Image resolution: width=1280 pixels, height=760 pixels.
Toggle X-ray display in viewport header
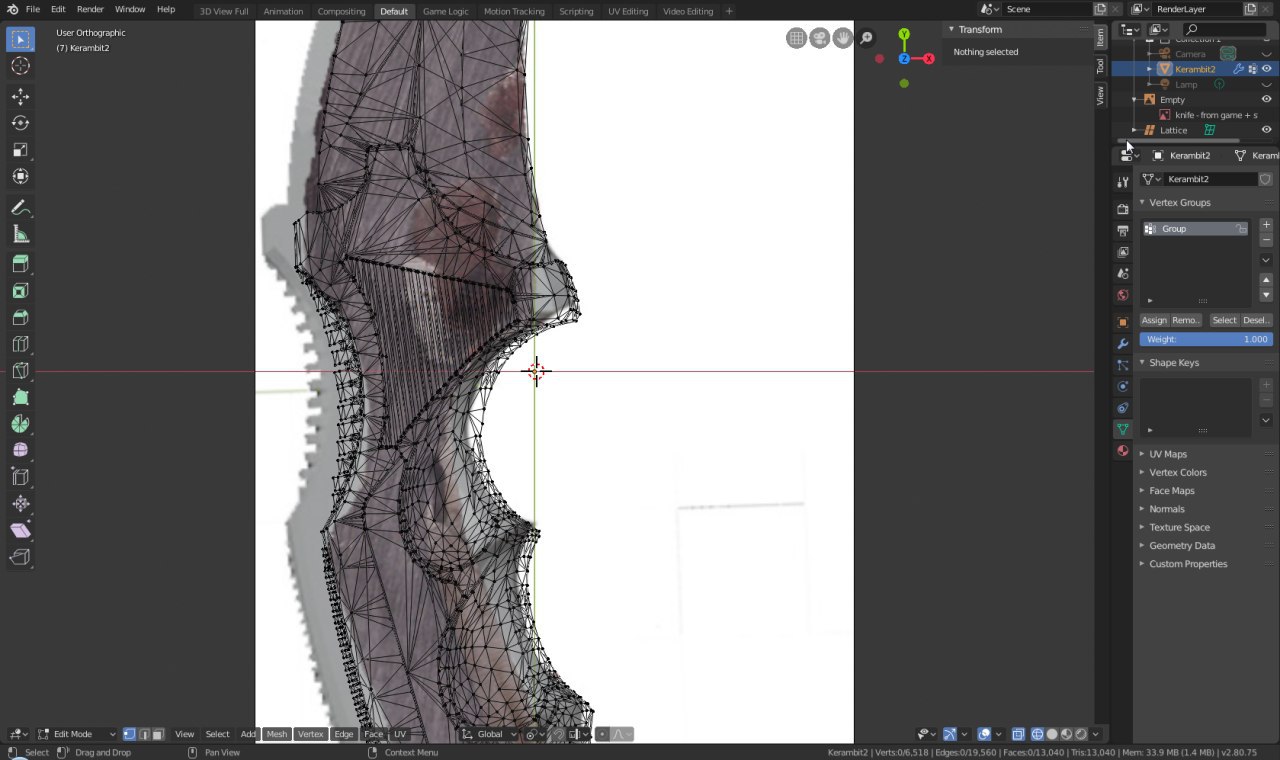pos(1018,734)
